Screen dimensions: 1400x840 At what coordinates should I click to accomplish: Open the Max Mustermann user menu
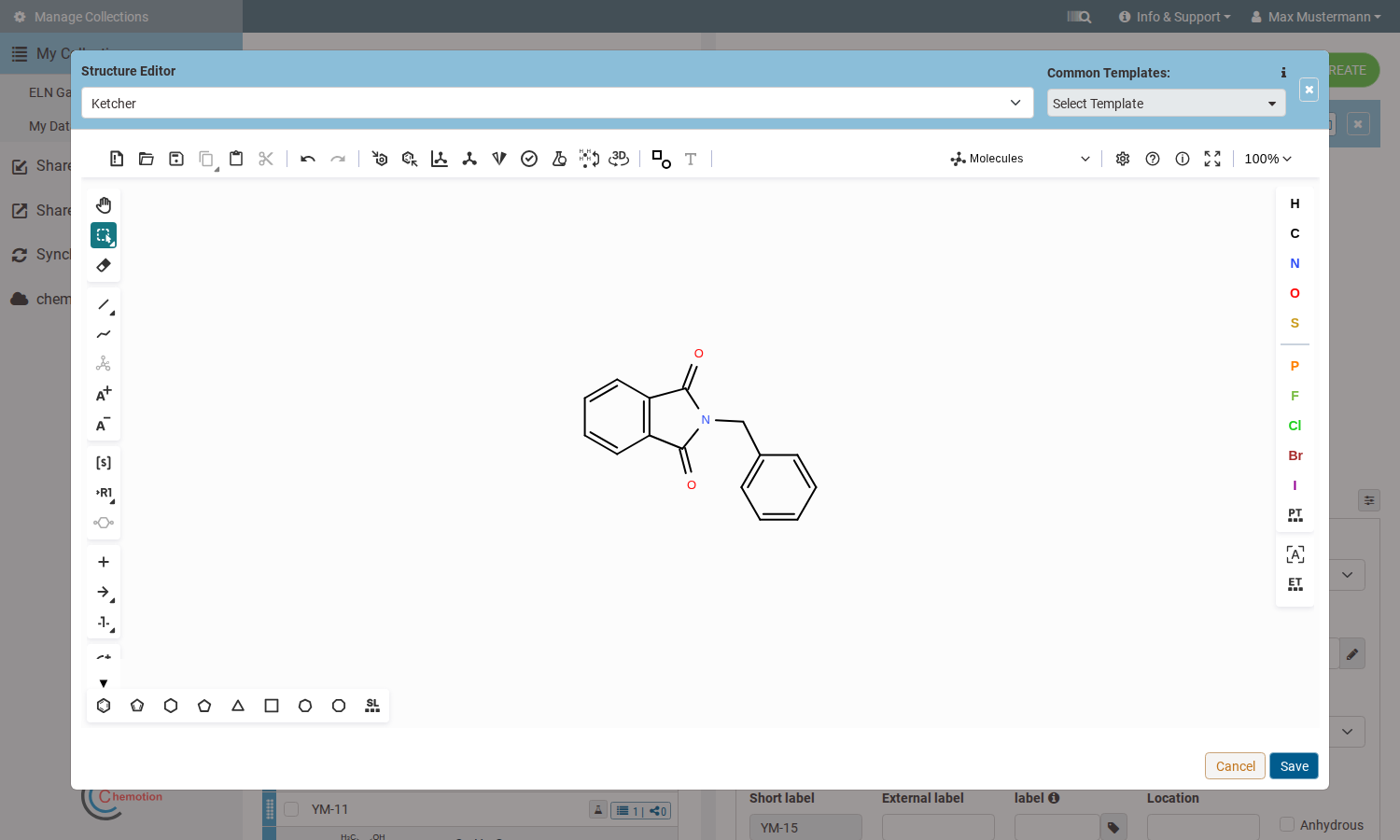coord(1315,17)
